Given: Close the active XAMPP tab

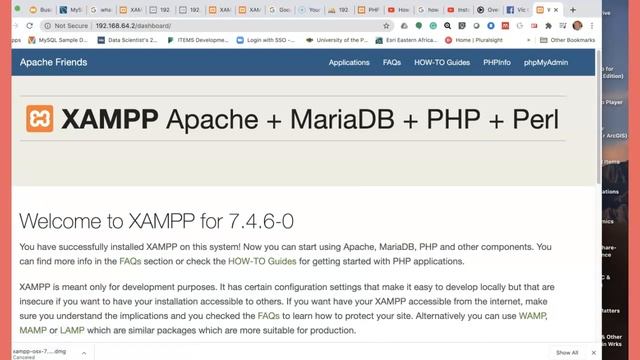Looking at the screenshot, I should pos(556,10).
